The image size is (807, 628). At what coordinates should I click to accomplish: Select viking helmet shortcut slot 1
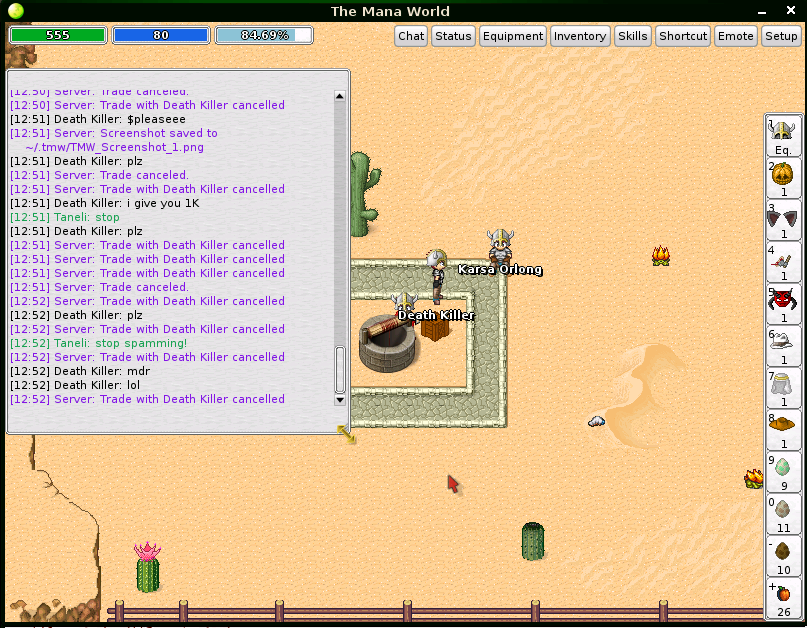coord(783,135)
